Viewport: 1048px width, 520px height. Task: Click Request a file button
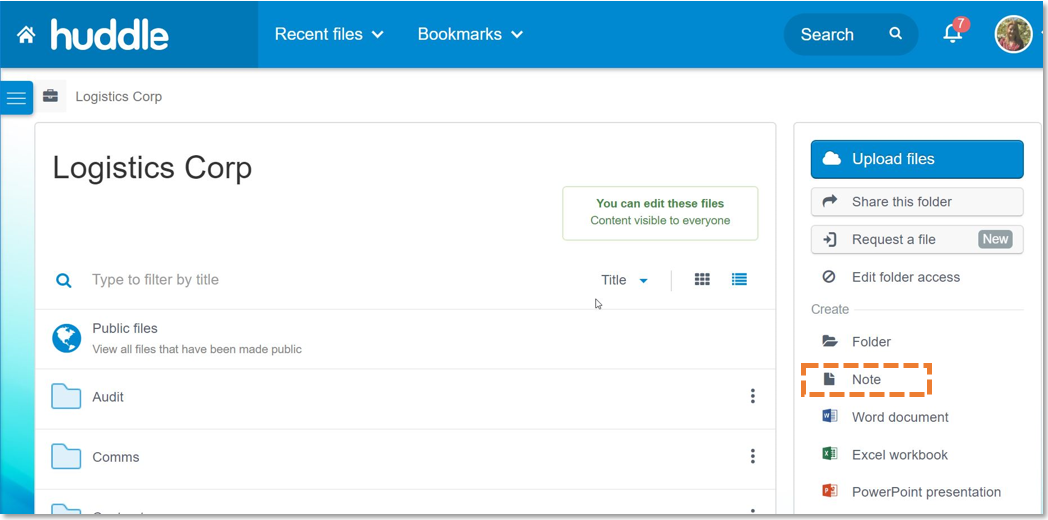[x=917, y=239]
